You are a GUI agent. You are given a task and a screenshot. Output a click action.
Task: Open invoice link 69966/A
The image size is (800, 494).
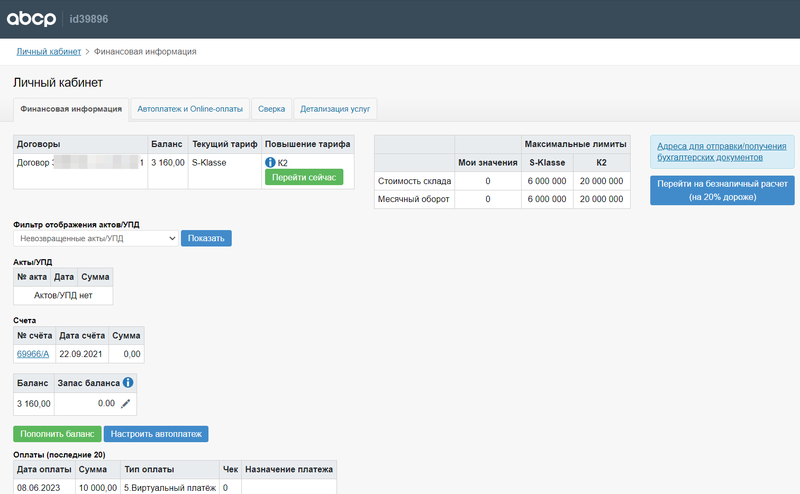[x=33, y=353]
